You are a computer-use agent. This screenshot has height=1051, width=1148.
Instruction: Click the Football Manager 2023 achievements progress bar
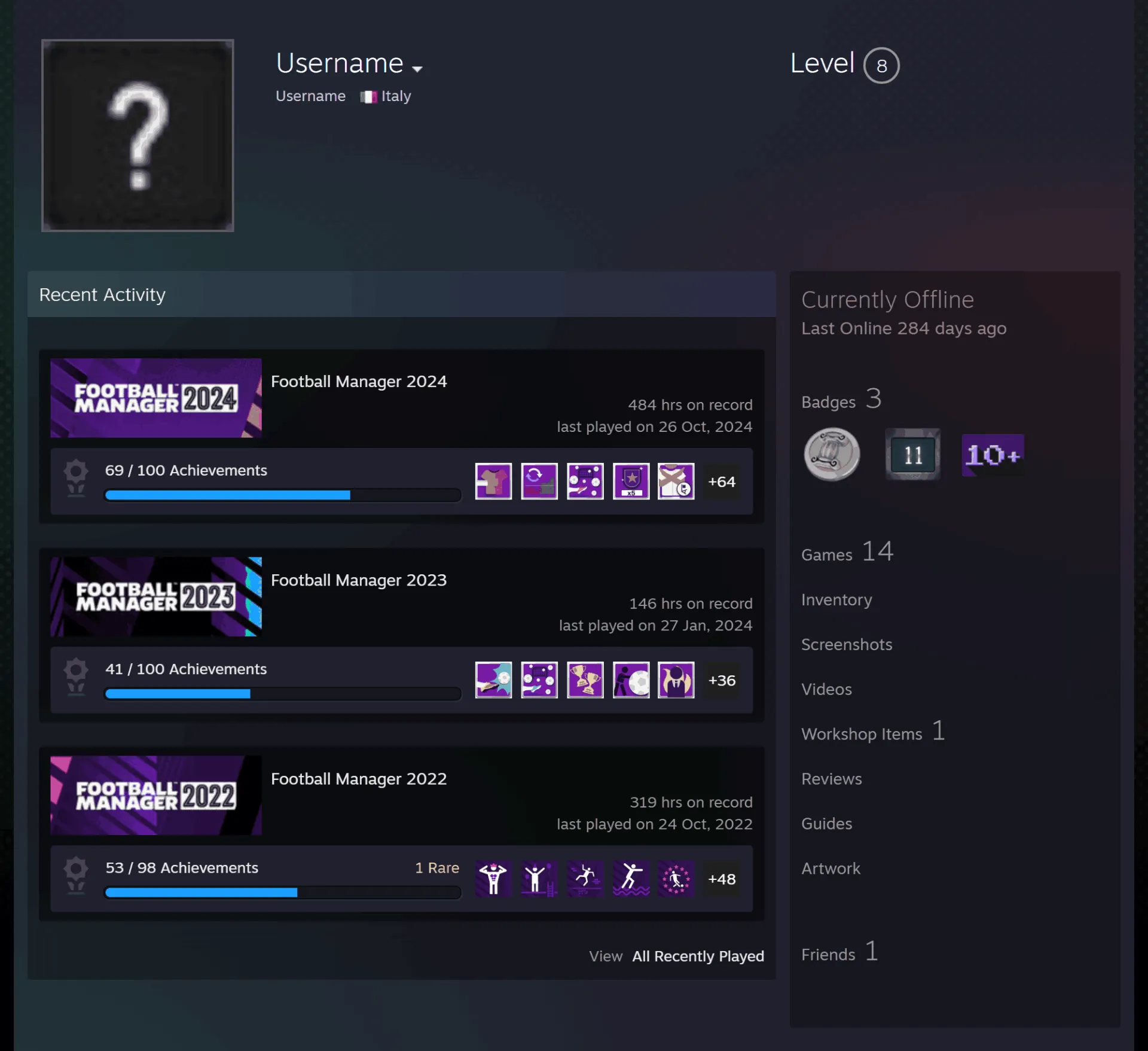[x=283, y=693]
